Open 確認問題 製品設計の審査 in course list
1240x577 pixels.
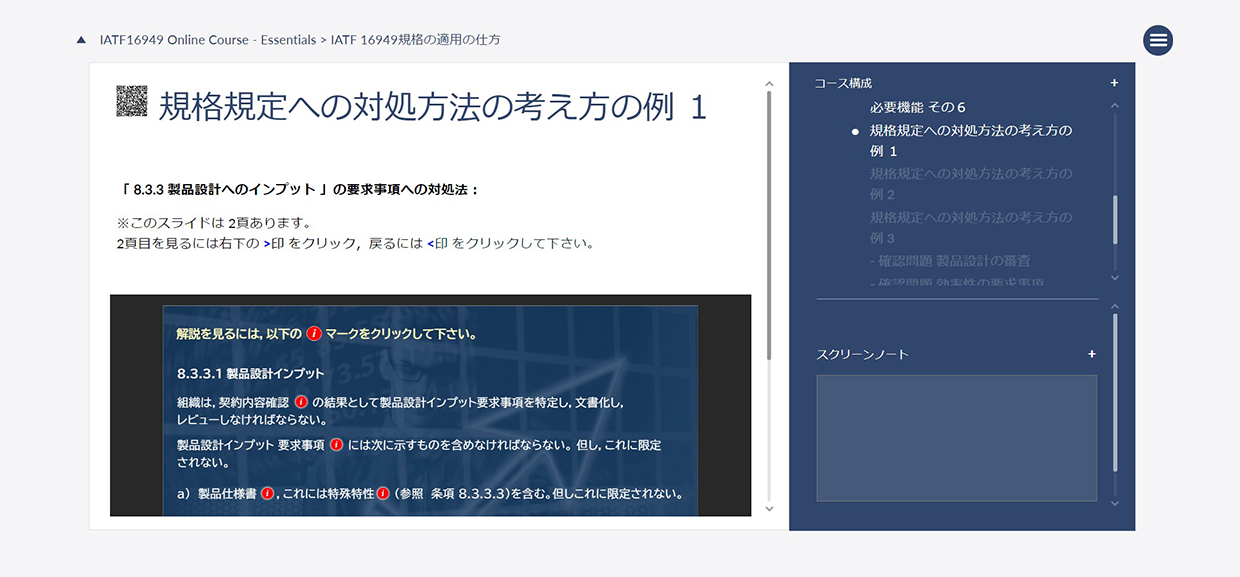click(950, 261)
